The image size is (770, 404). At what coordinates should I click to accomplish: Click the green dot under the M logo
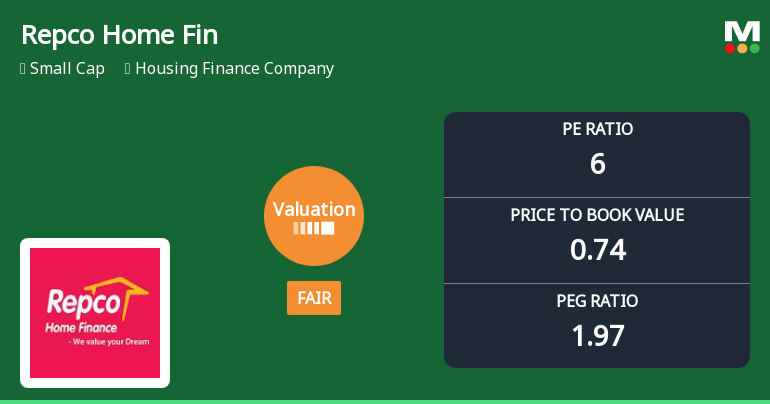tap(754, 48)
